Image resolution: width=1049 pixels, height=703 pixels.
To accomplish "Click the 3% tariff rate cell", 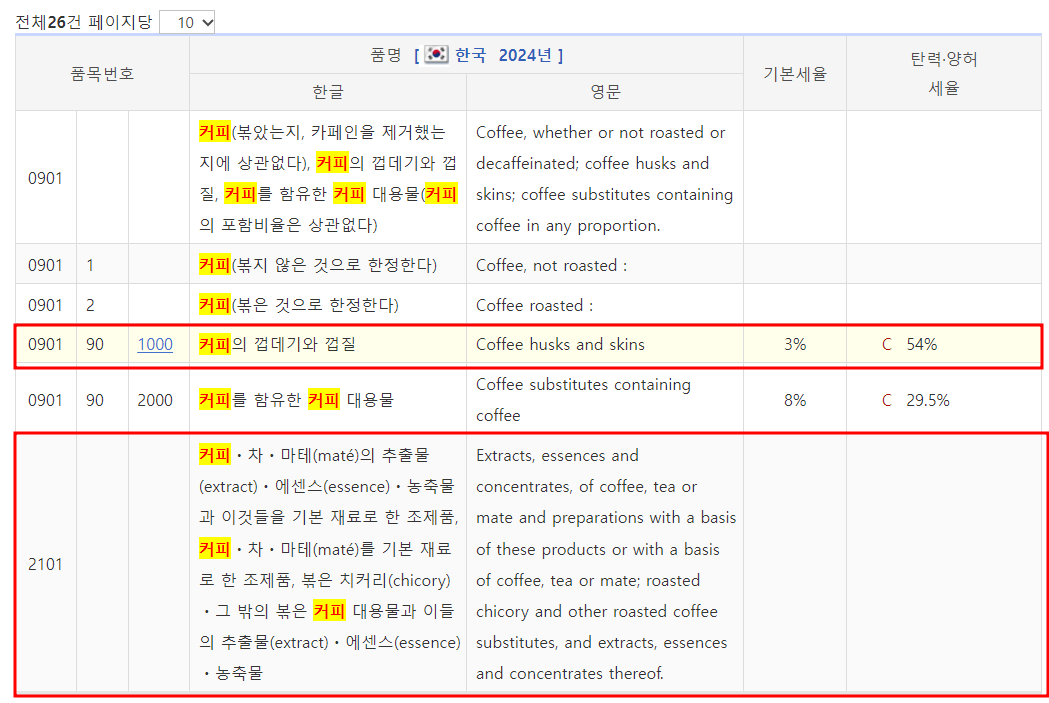I will pyautogui.click(x=794, y=344).
